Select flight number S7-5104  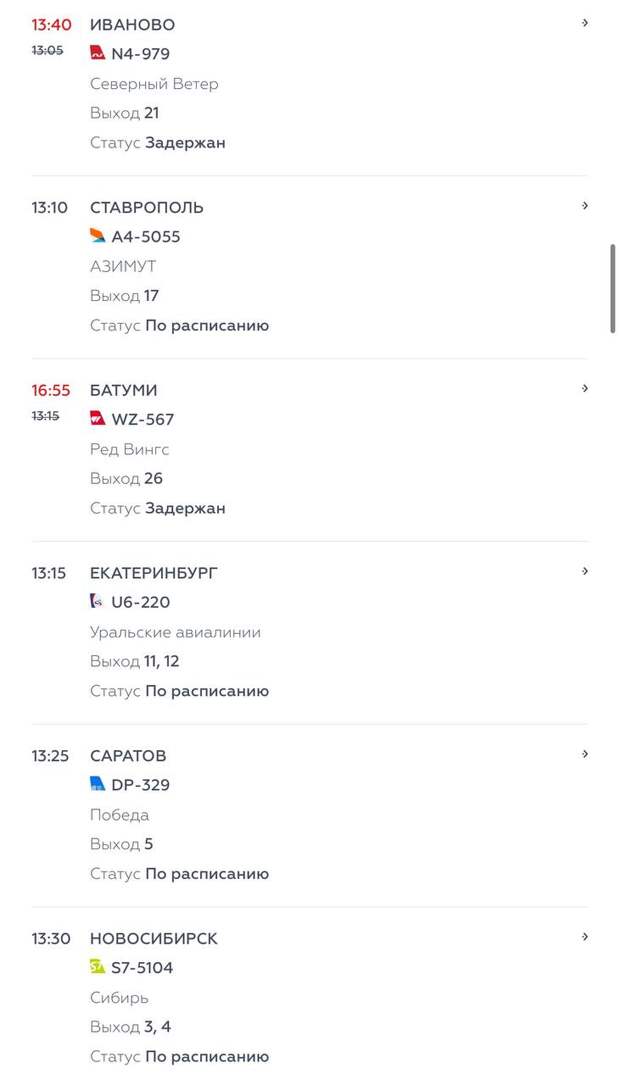pos(143,968)
